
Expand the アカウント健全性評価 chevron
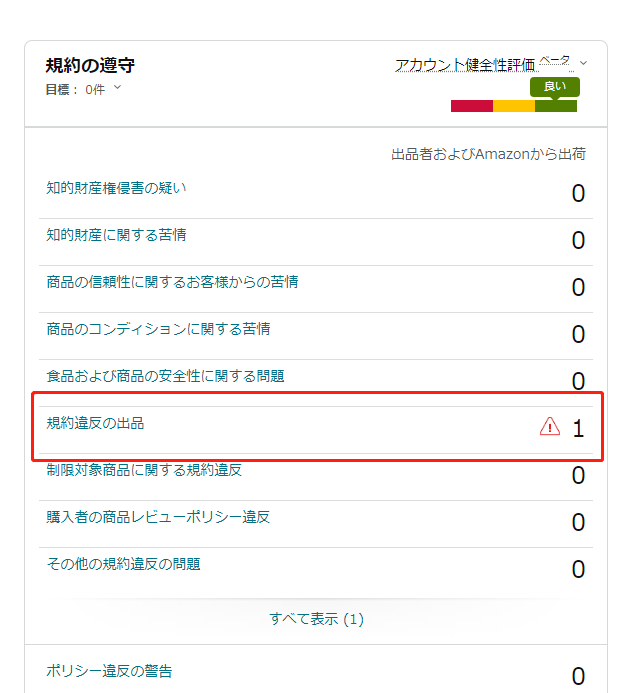point(583,63)
